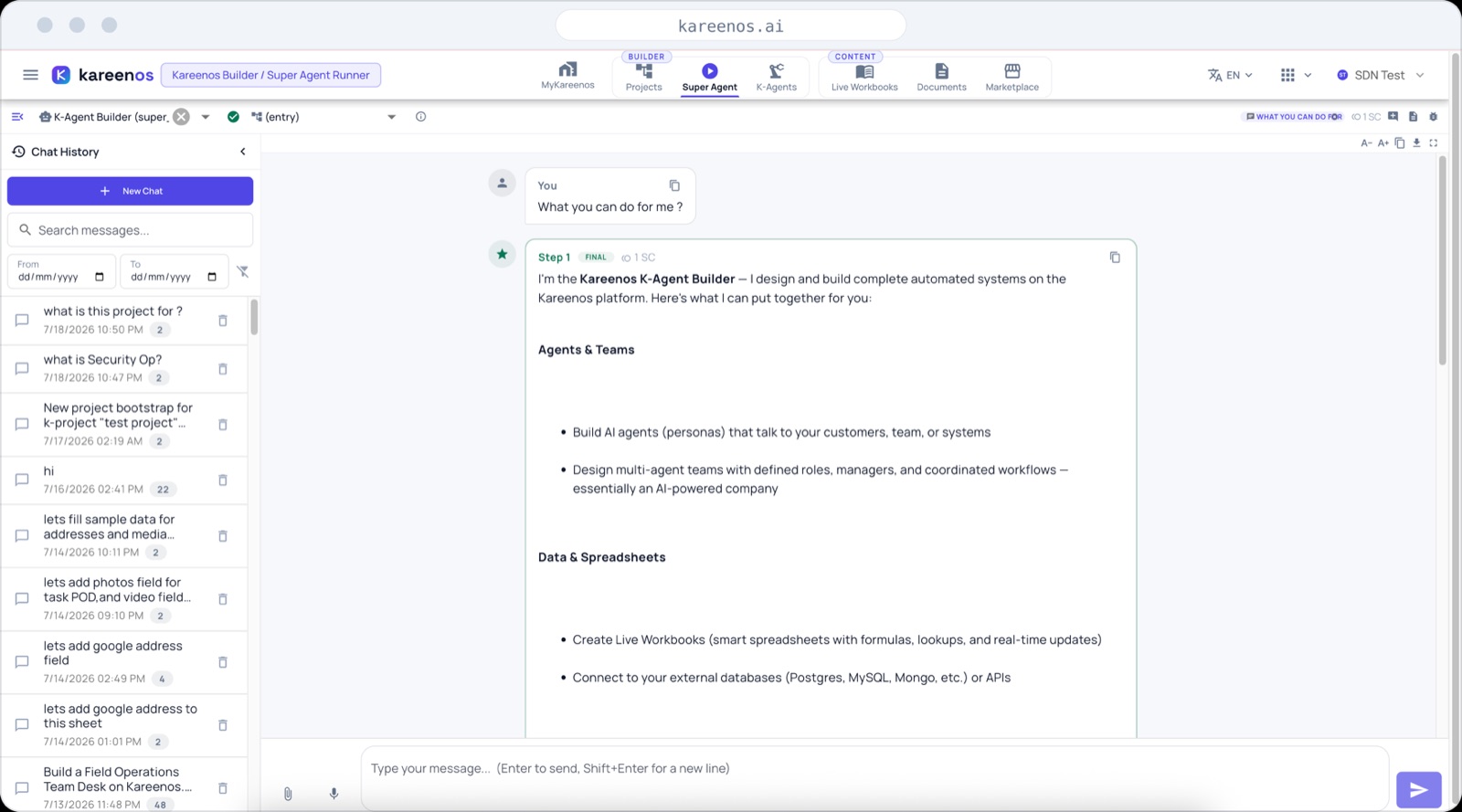Viewport: 1462px width, 812px height.
Task: Click the message input field
Action: pos(874,778)
